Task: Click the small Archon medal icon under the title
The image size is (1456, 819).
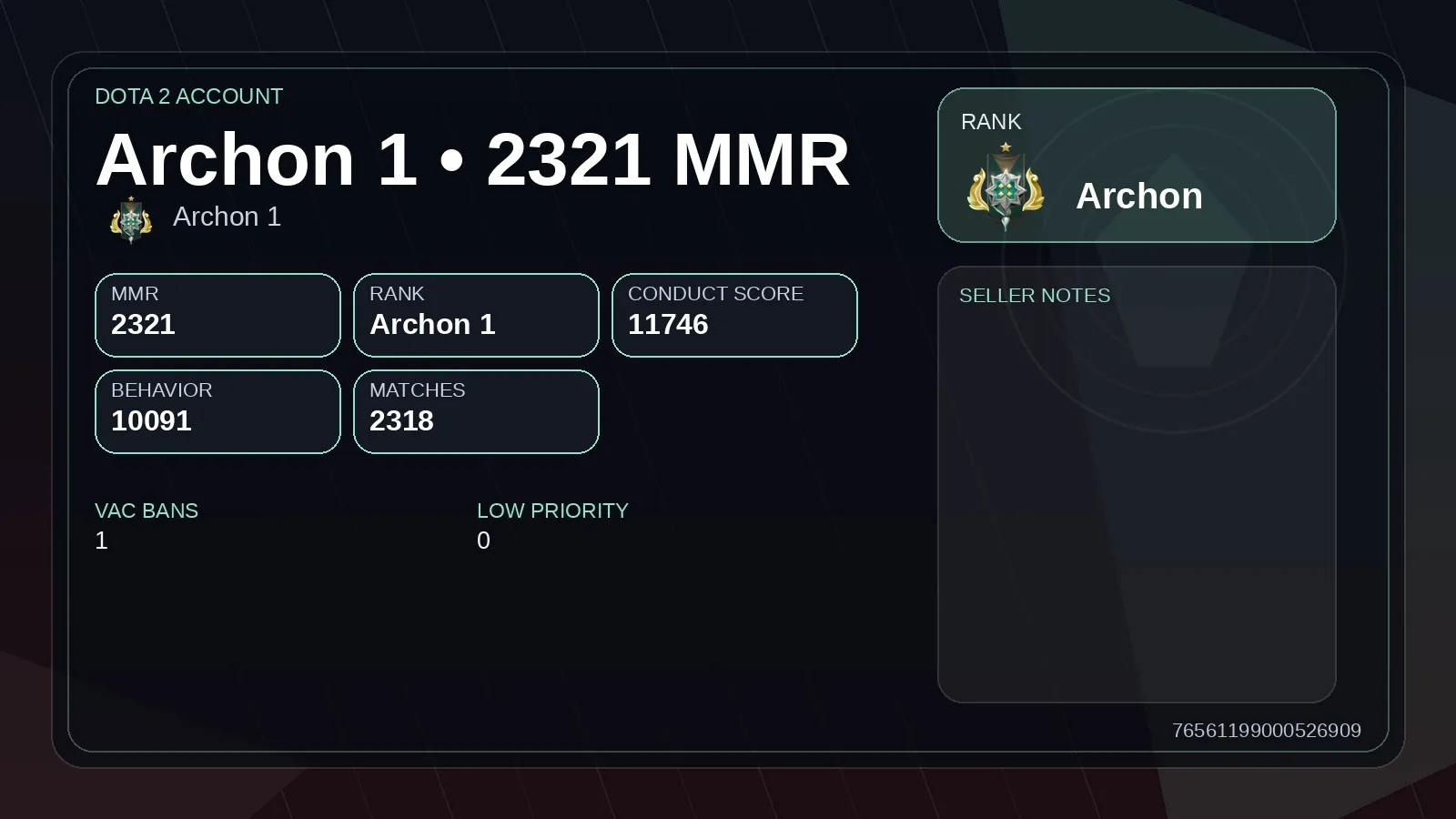Action: click(x=131, y=219)
